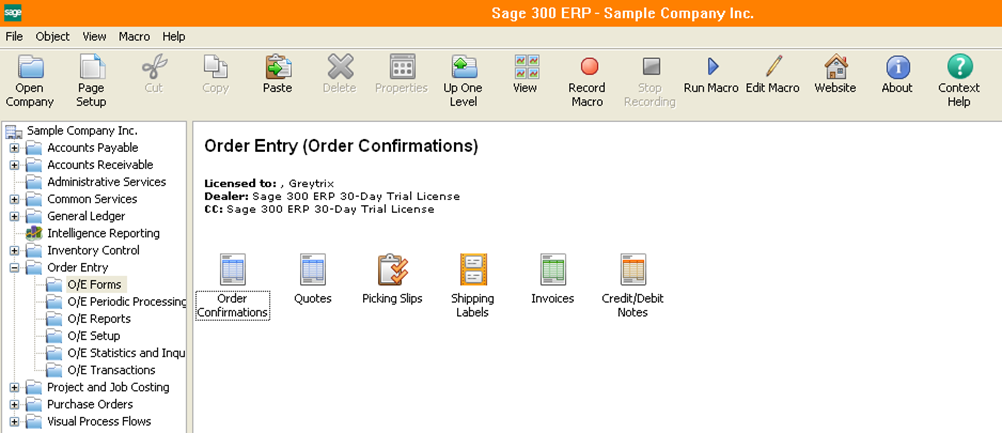Open the Help menu
This screenshot has width=1002, height=433.
(174, 36)
